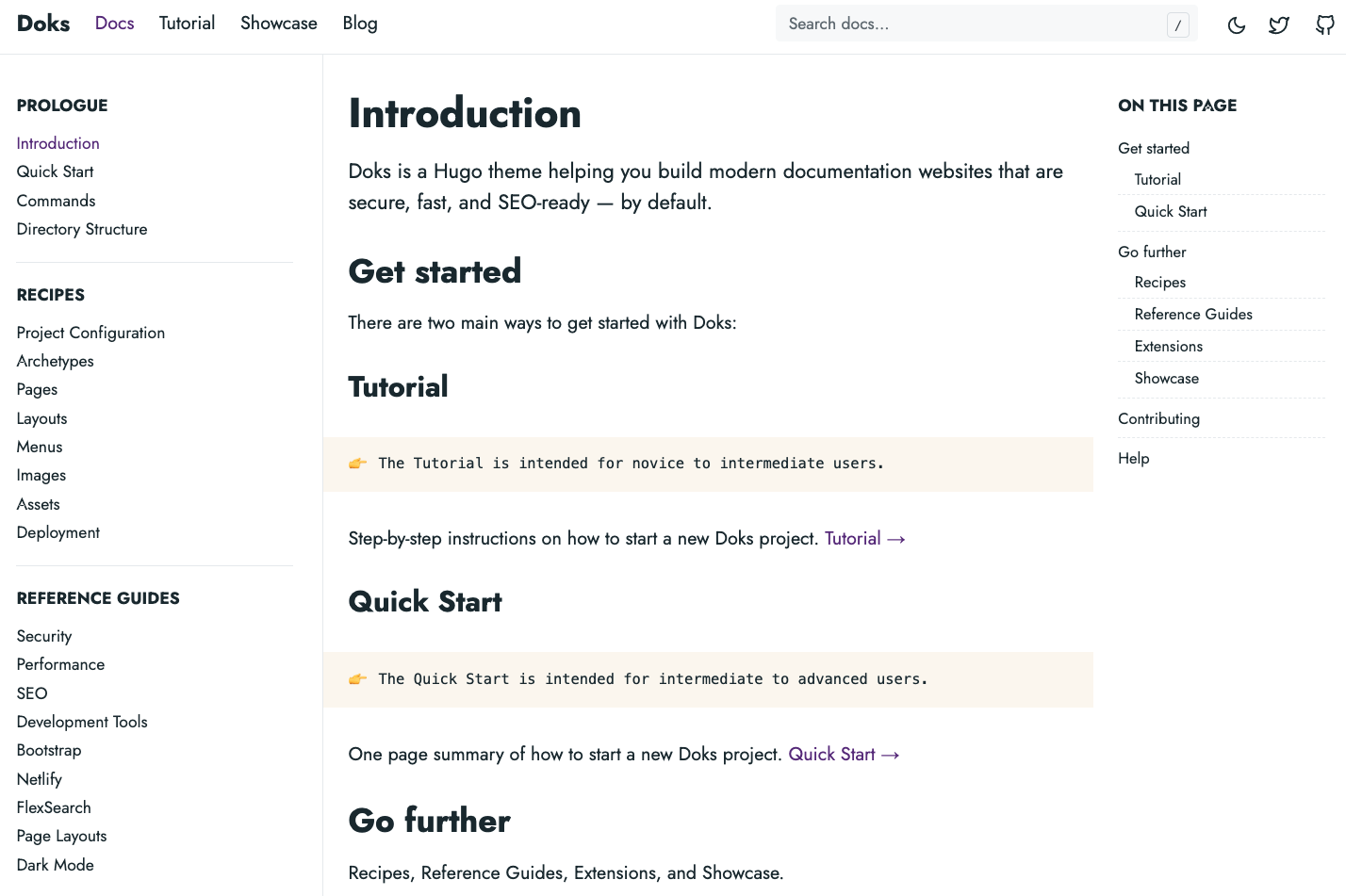Open Project Configuration in Recipes
This screenshot has height=896, width=1346.
90,333
